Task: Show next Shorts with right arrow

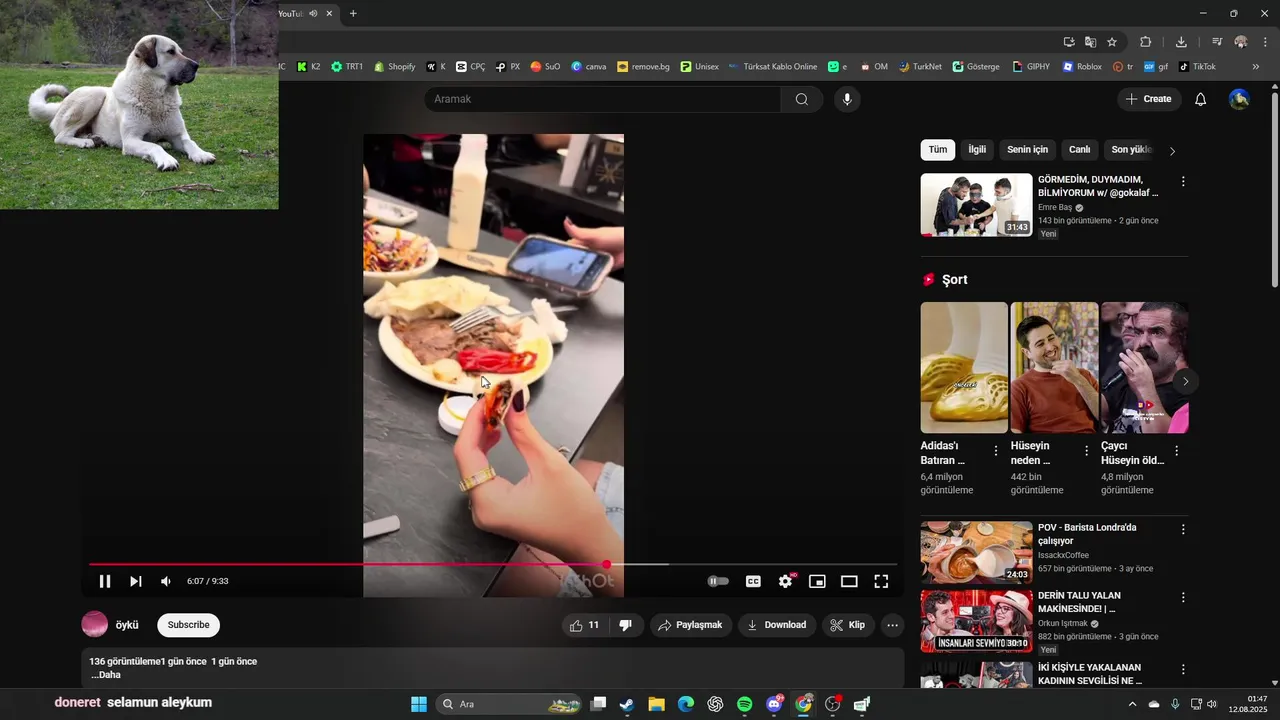Action: [1185, 381]
